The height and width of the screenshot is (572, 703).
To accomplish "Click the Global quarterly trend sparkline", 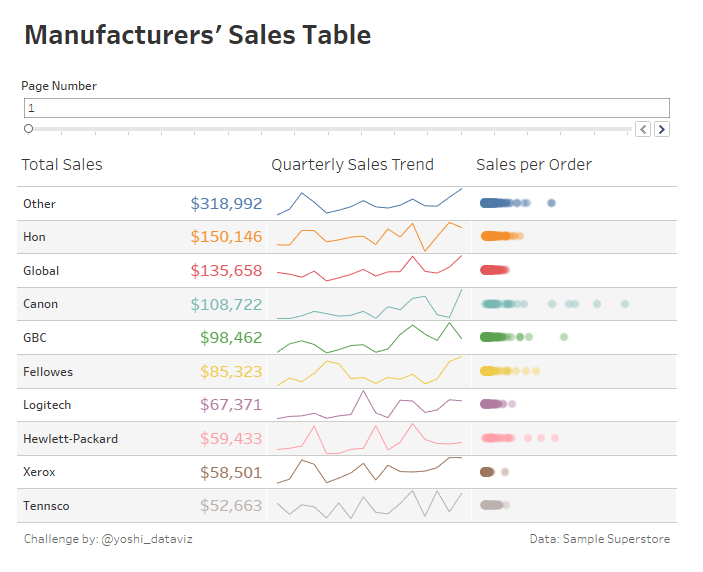I will pos(370,270).
